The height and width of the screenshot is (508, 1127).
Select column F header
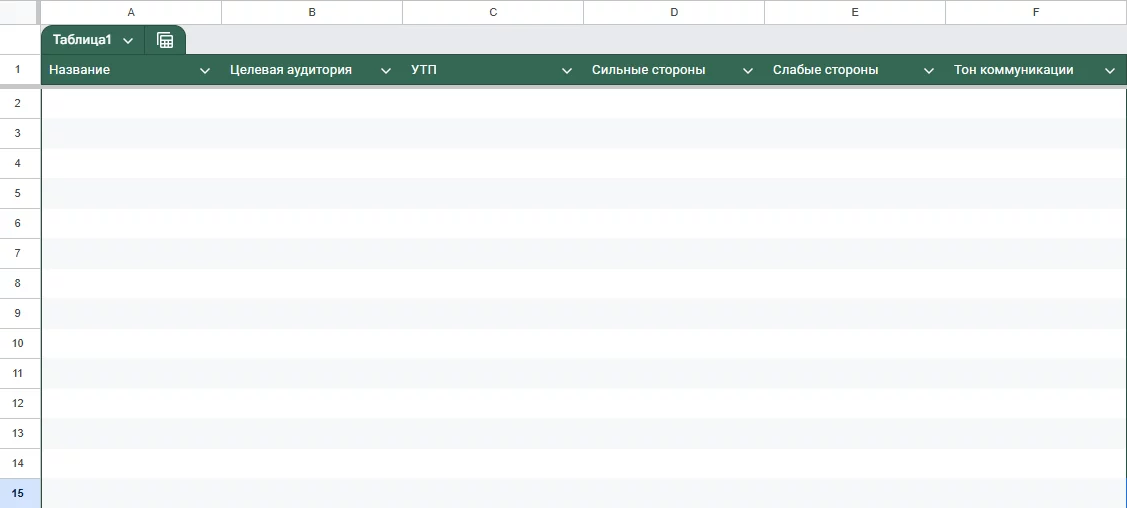point(1035,12)
